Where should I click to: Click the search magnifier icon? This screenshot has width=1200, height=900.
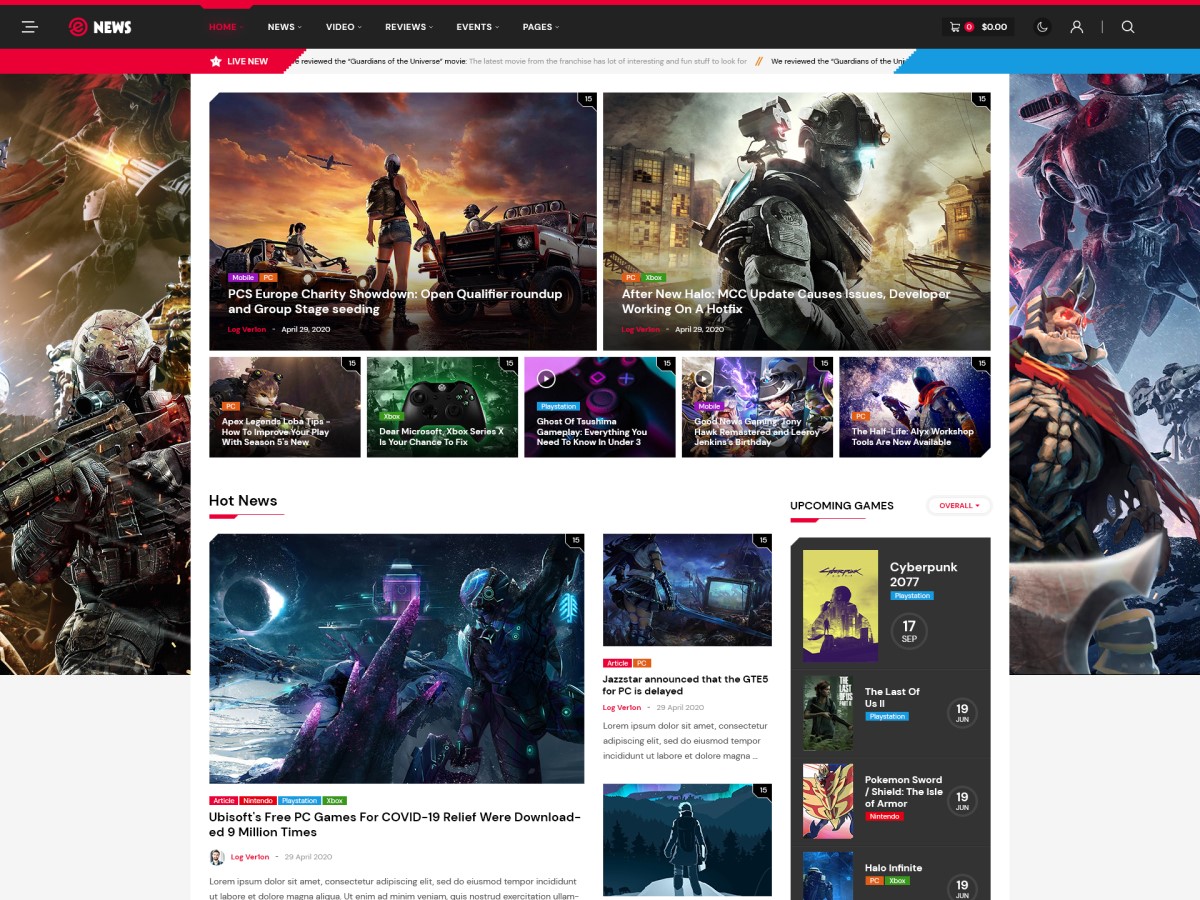1128,27
